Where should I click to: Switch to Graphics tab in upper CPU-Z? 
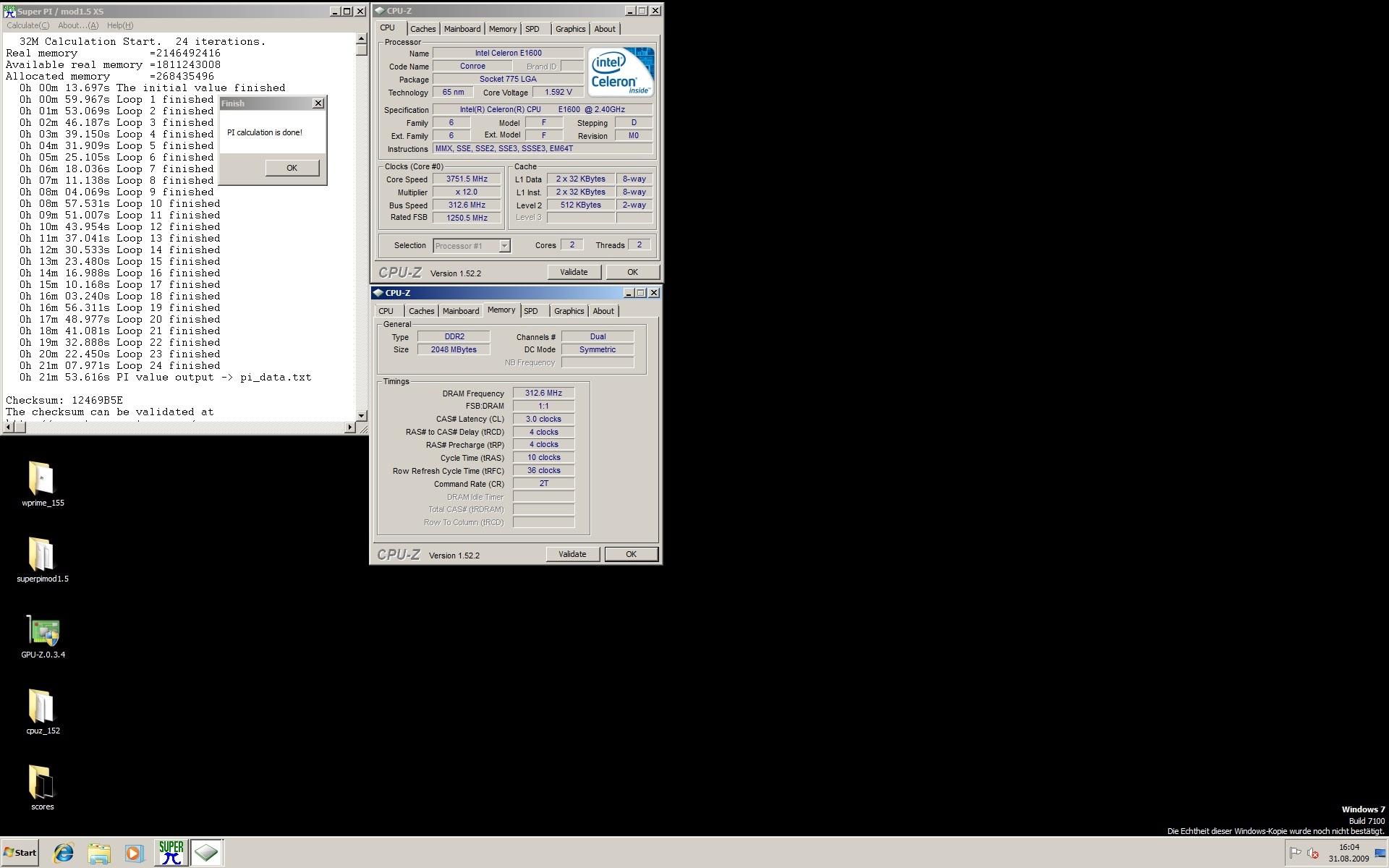tap(571, 29)
